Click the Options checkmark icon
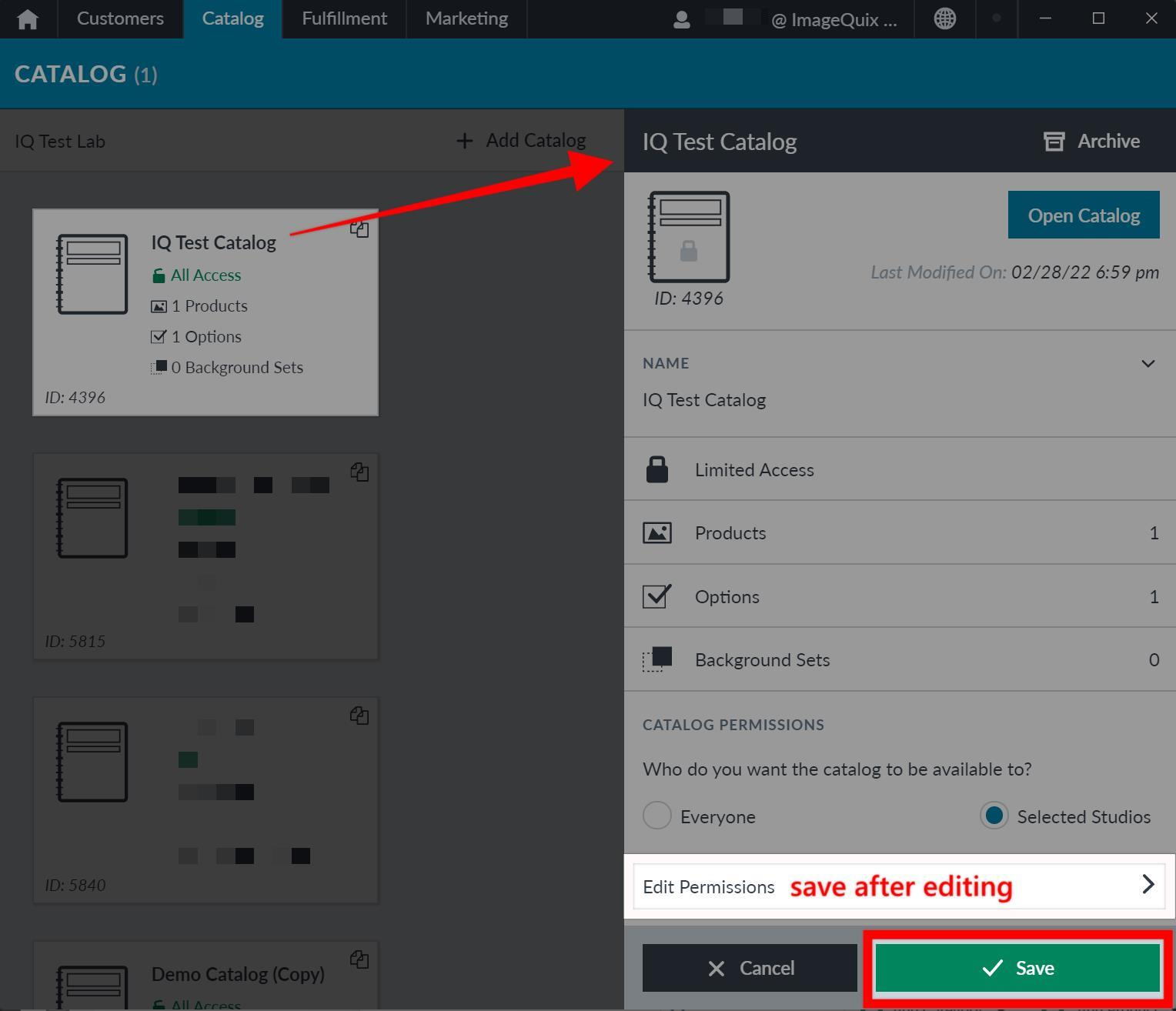 click(657, 596)
